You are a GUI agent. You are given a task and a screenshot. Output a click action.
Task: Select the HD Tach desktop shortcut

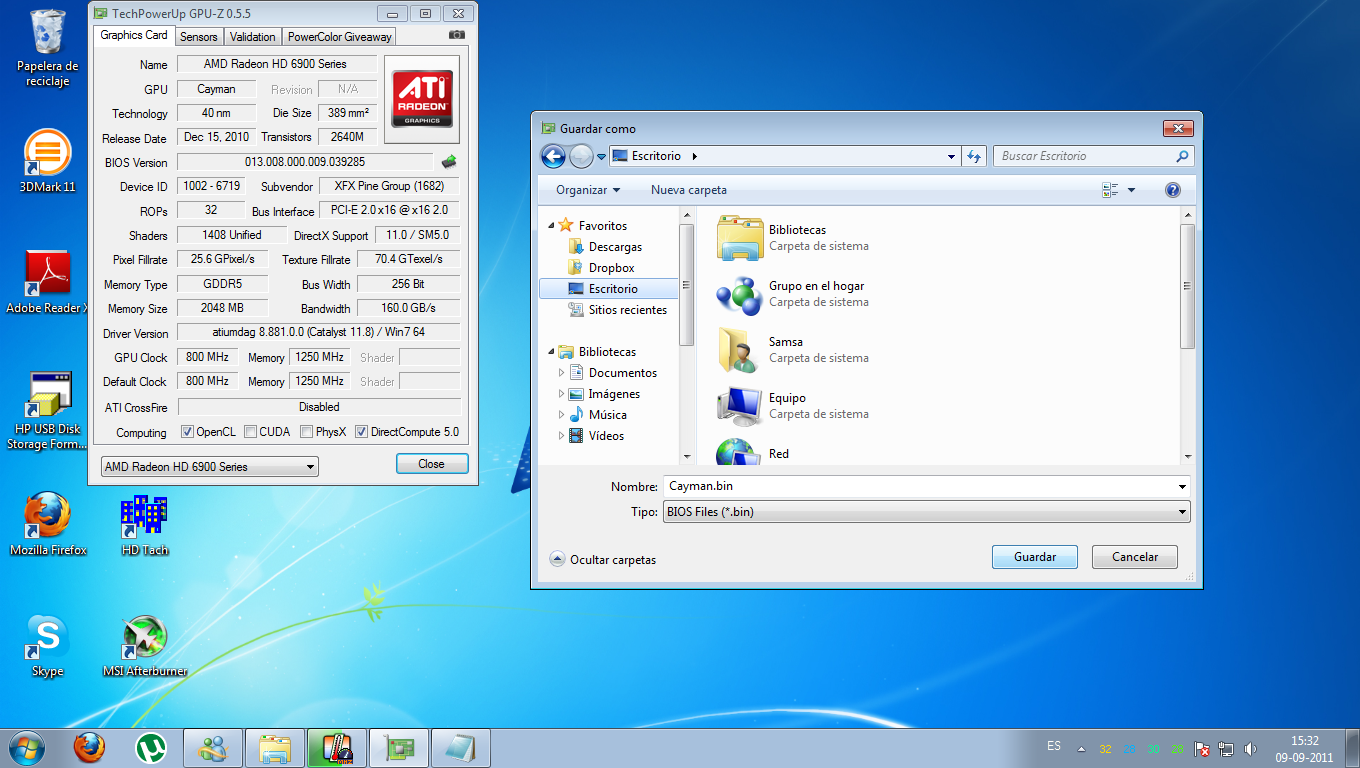pos(144,524)
